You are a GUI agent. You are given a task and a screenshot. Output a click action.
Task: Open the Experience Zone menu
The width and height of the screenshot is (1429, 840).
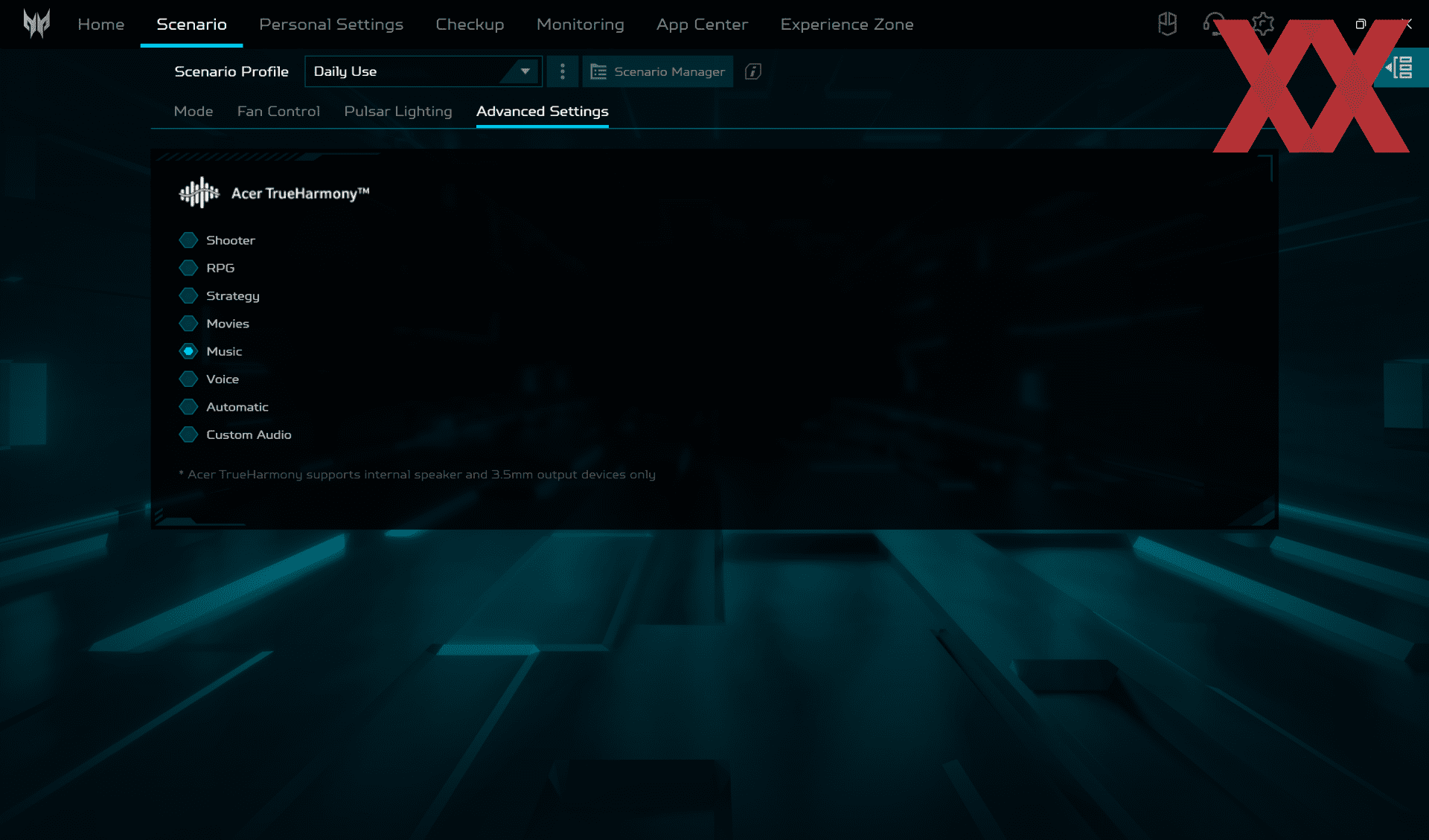click(x=846, y=25)
